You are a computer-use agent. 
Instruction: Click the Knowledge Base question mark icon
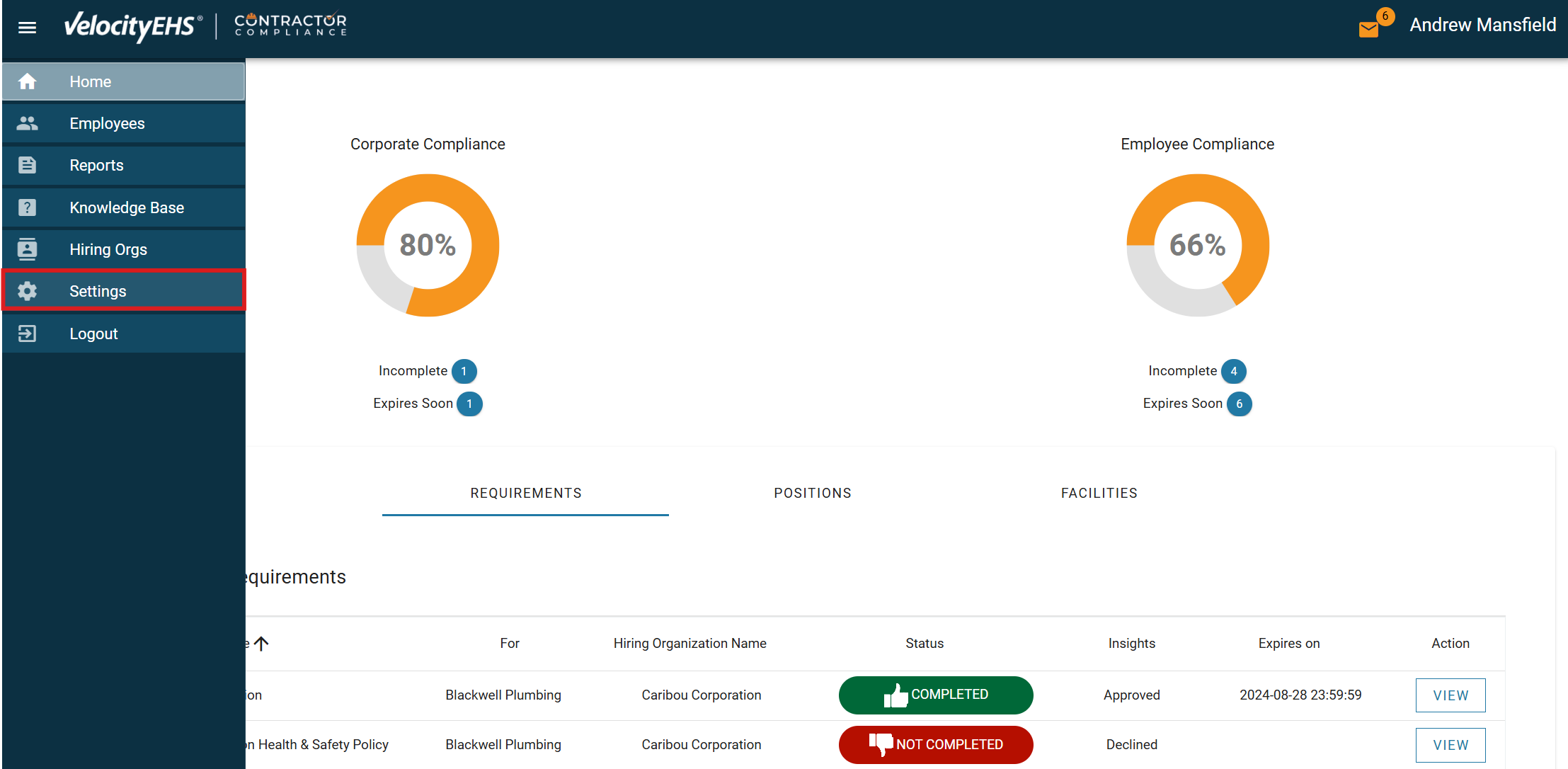(27, 207)
